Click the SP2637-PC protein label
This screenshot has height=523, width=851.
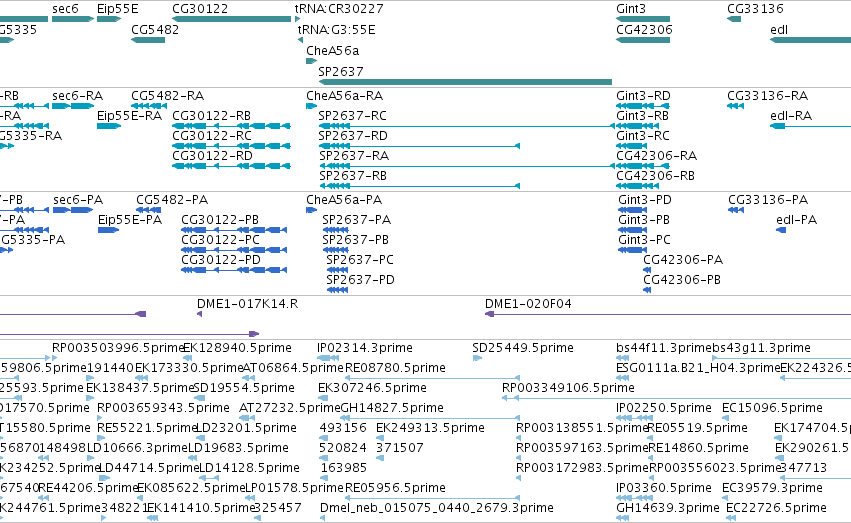point(360,260)
